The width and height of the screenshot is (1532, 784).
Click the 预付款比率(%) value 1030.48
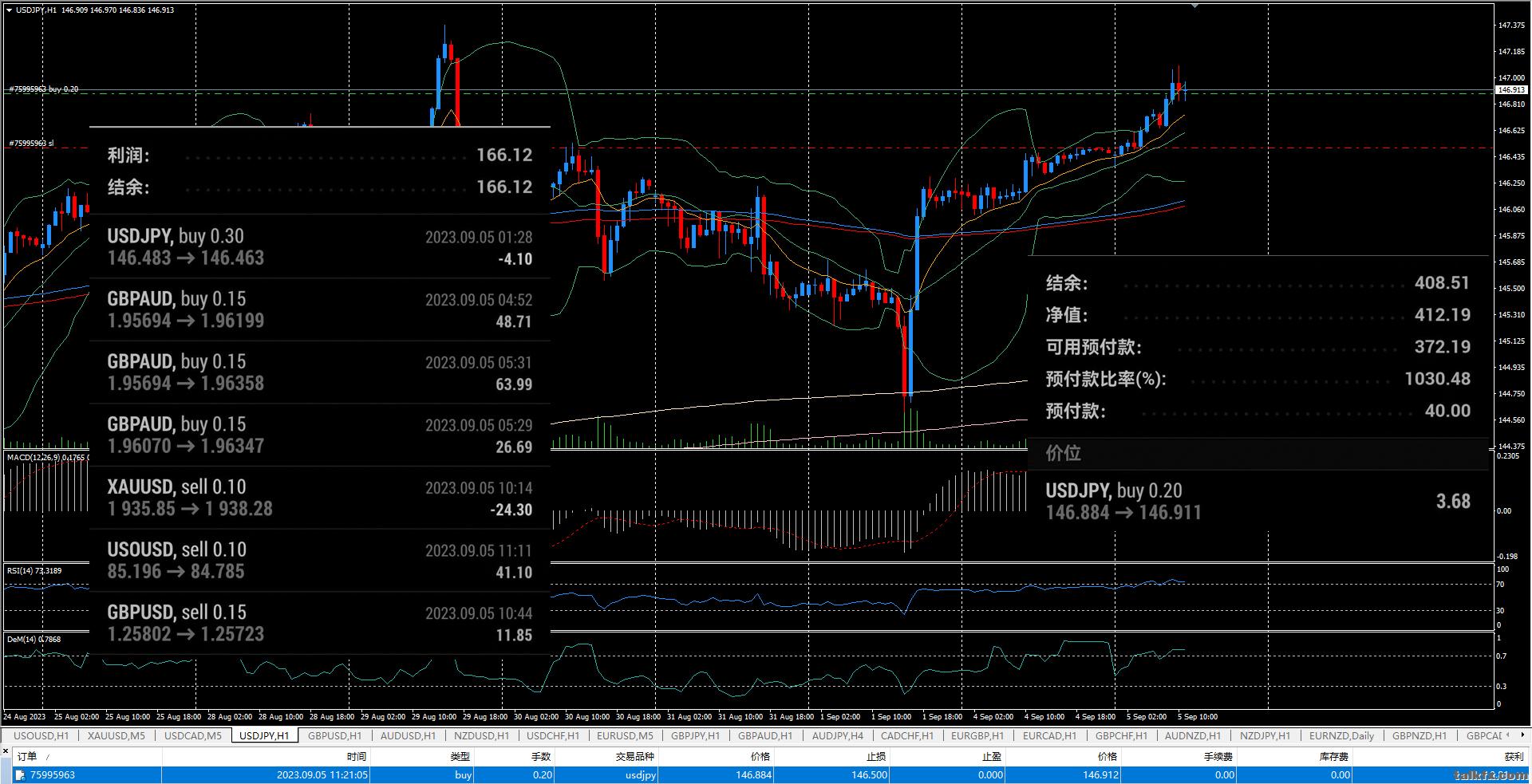point(1437,379)
